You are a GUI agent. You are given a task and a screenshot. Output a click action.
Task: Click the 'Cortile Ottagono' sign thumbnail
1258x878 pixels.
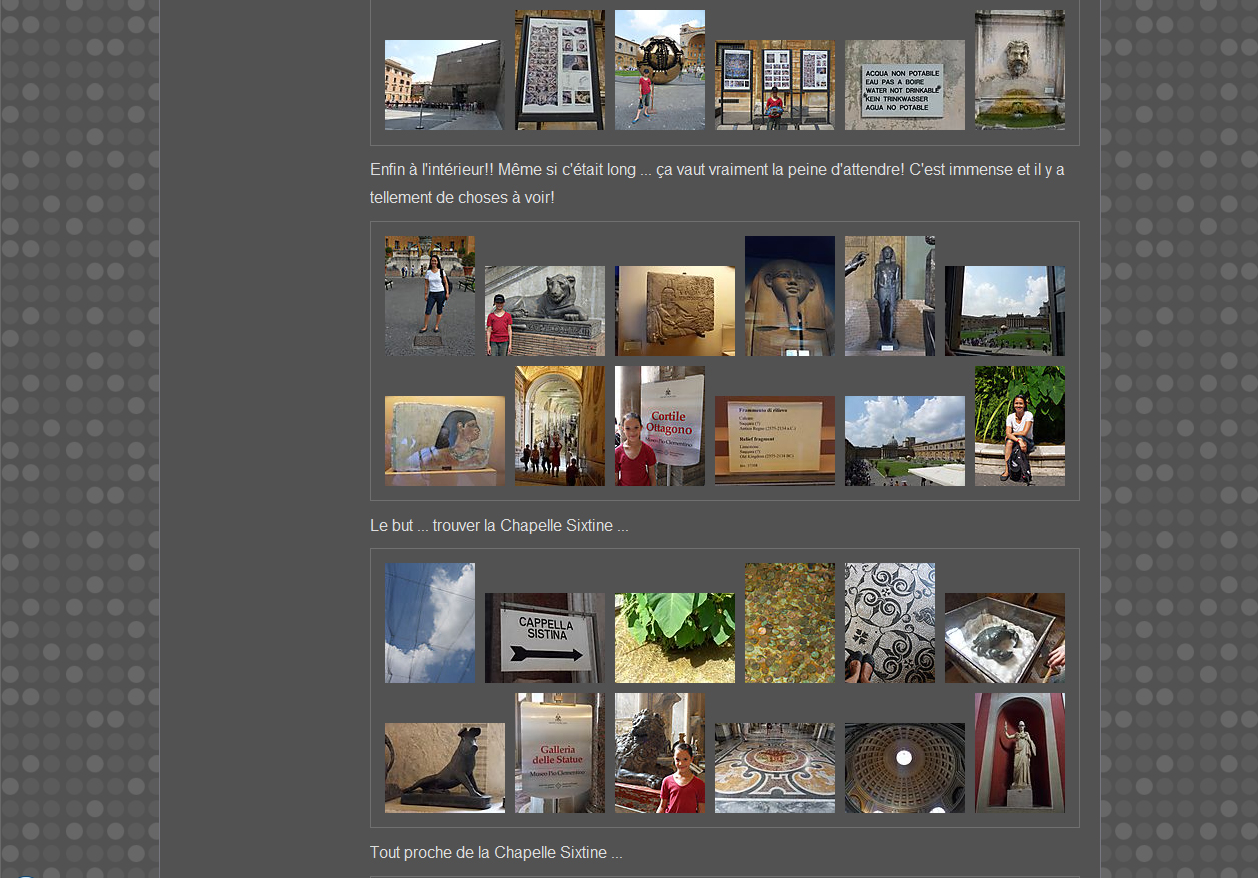click(x=659, y=426)
